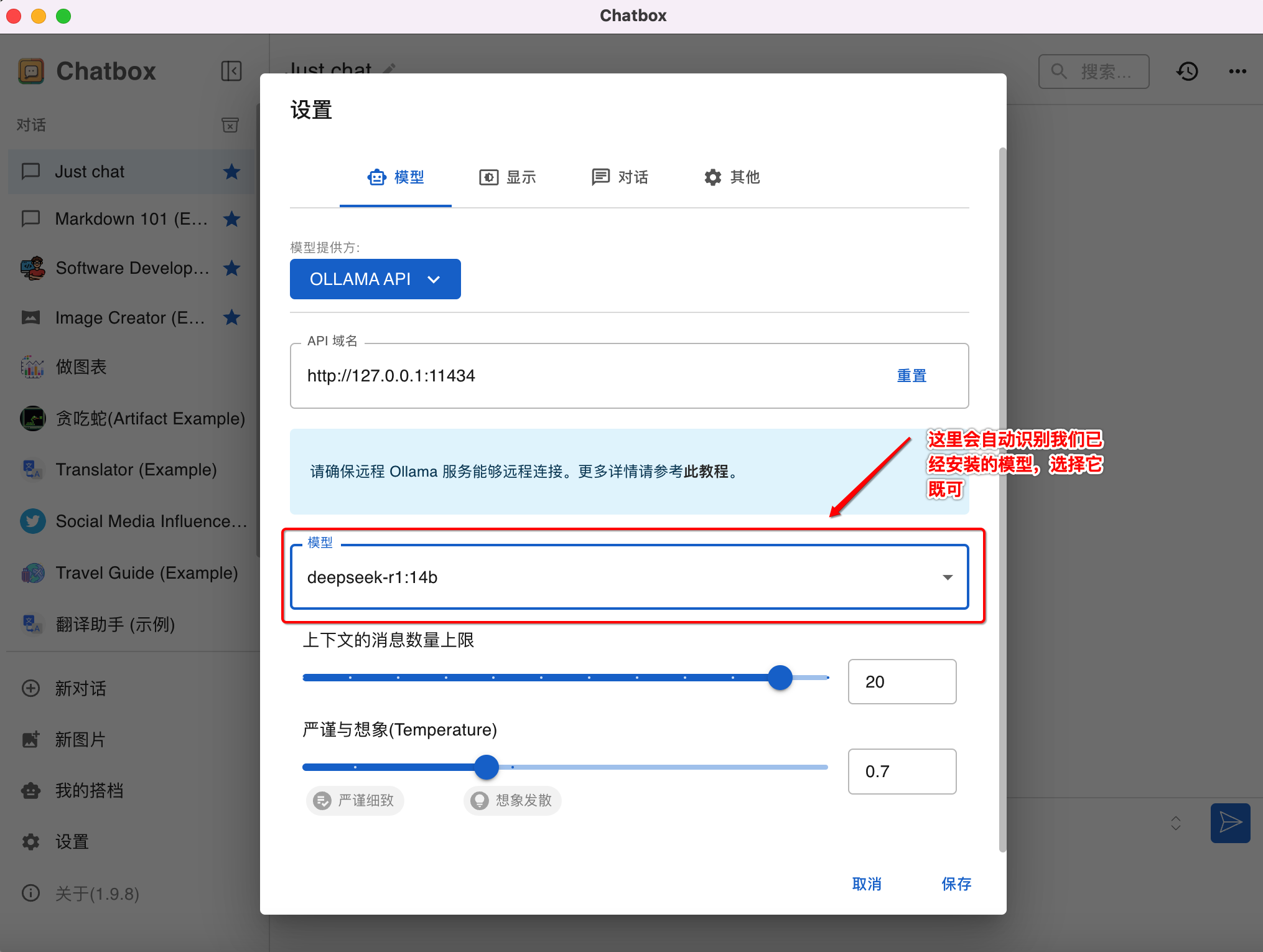Viewport: 1263px width, 952px height.
Task: Switch to the 显示 display tab
Action: [508, 177]
